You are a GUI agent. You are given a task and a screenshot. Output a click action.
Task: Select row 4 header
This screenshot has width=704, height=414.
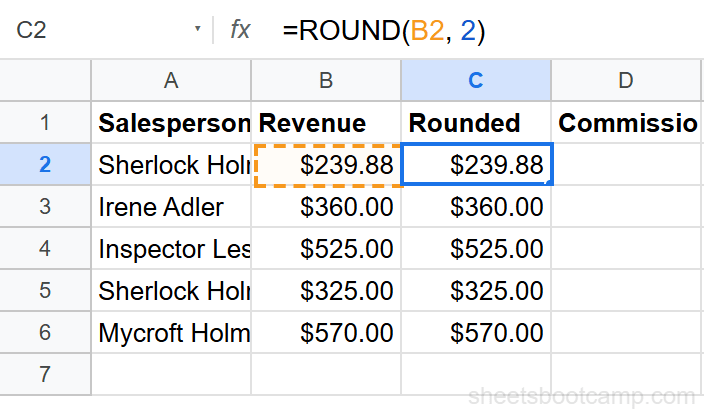click(45, 248)
